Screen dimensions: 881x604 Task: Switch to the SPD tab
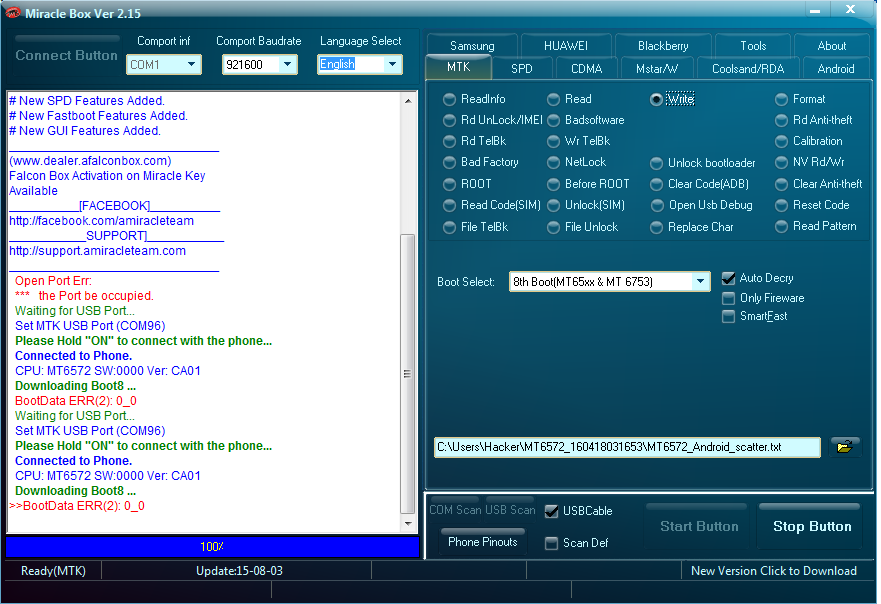click(x=521, y=69)
